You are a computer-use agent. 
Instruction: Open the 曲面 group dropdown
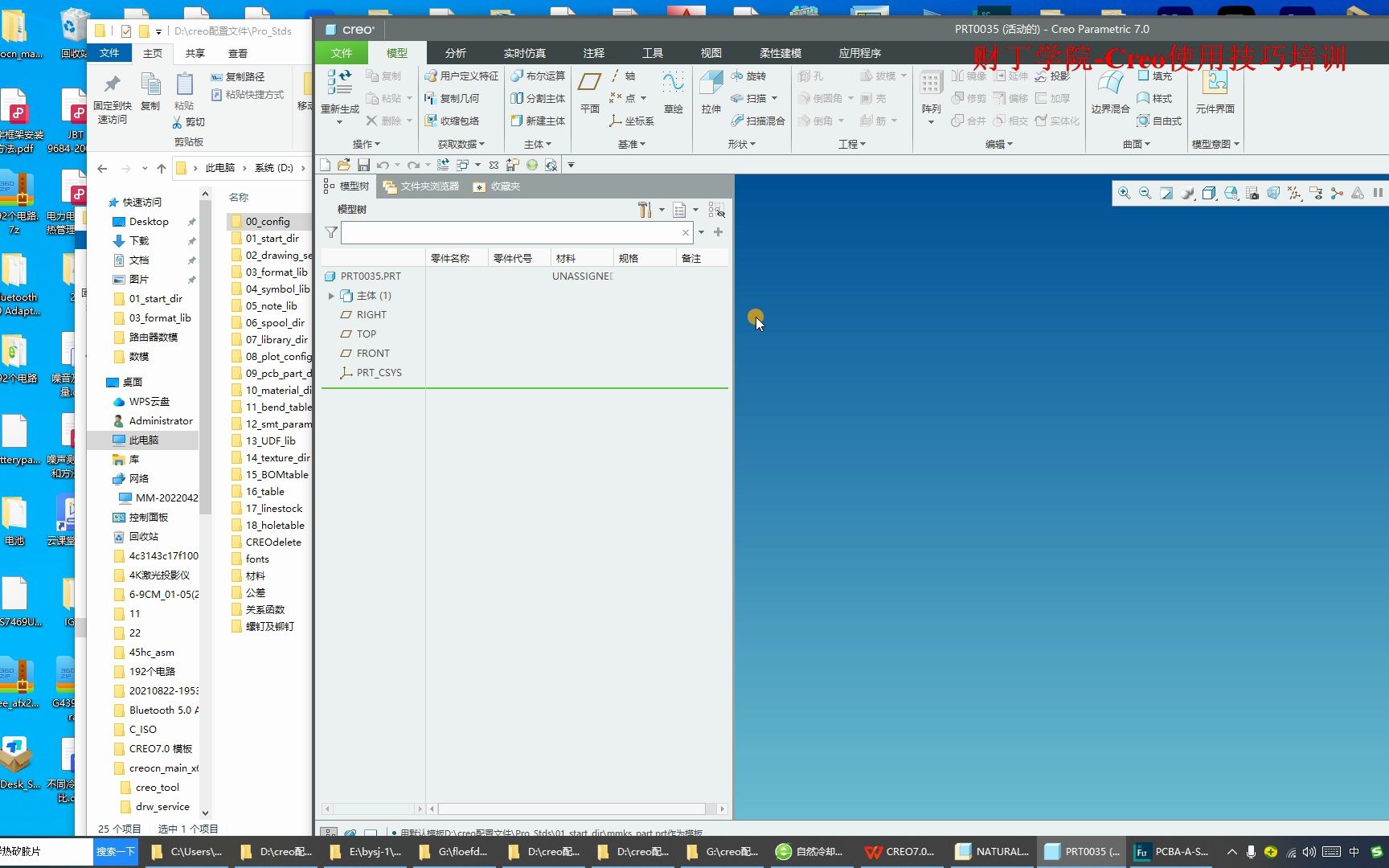(1137, 144)
